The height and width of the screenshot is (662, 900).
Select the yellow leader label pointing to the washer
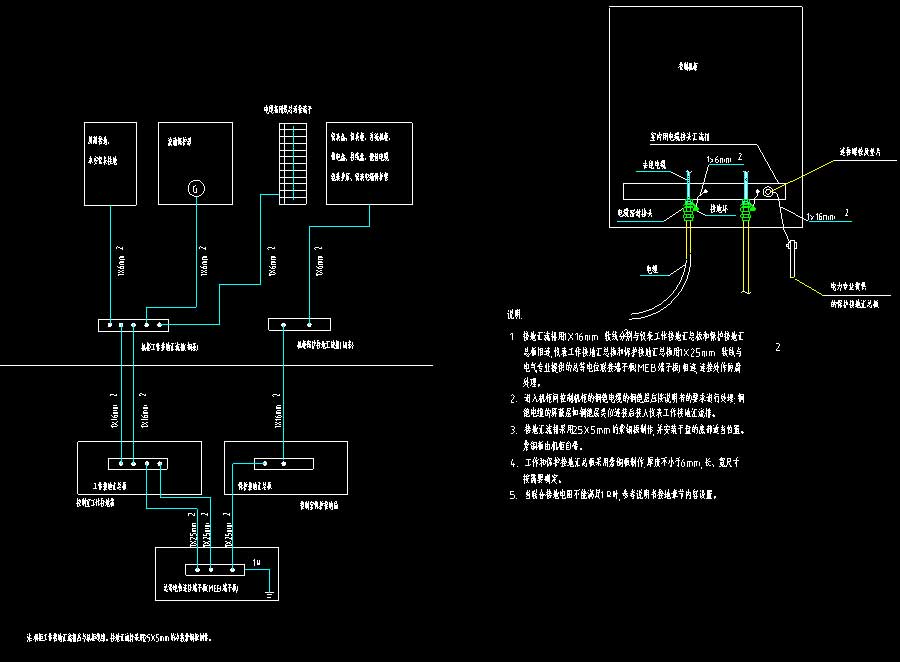pos(859,152)
